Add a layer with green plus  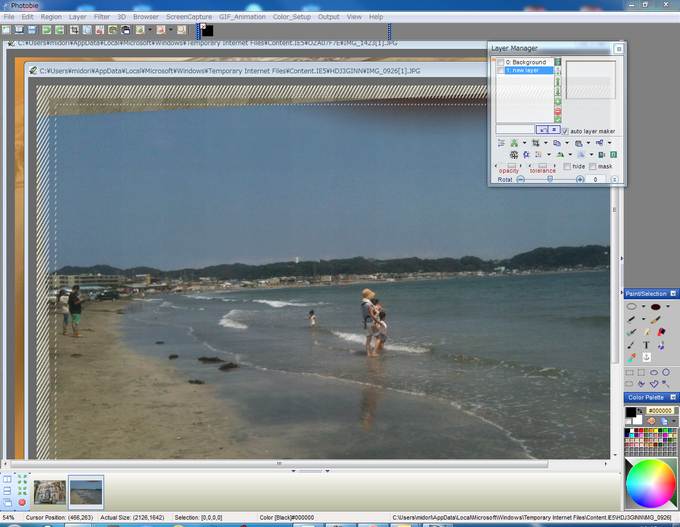click(558, 101)
